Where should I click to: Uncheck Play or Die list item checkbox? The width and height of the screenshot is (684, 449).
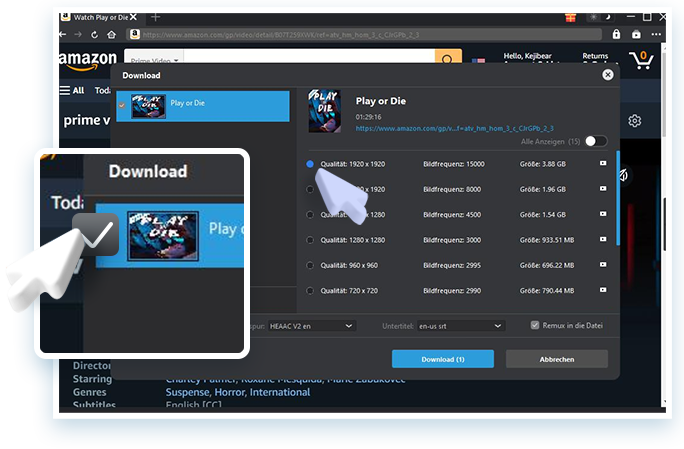[122, 105]
